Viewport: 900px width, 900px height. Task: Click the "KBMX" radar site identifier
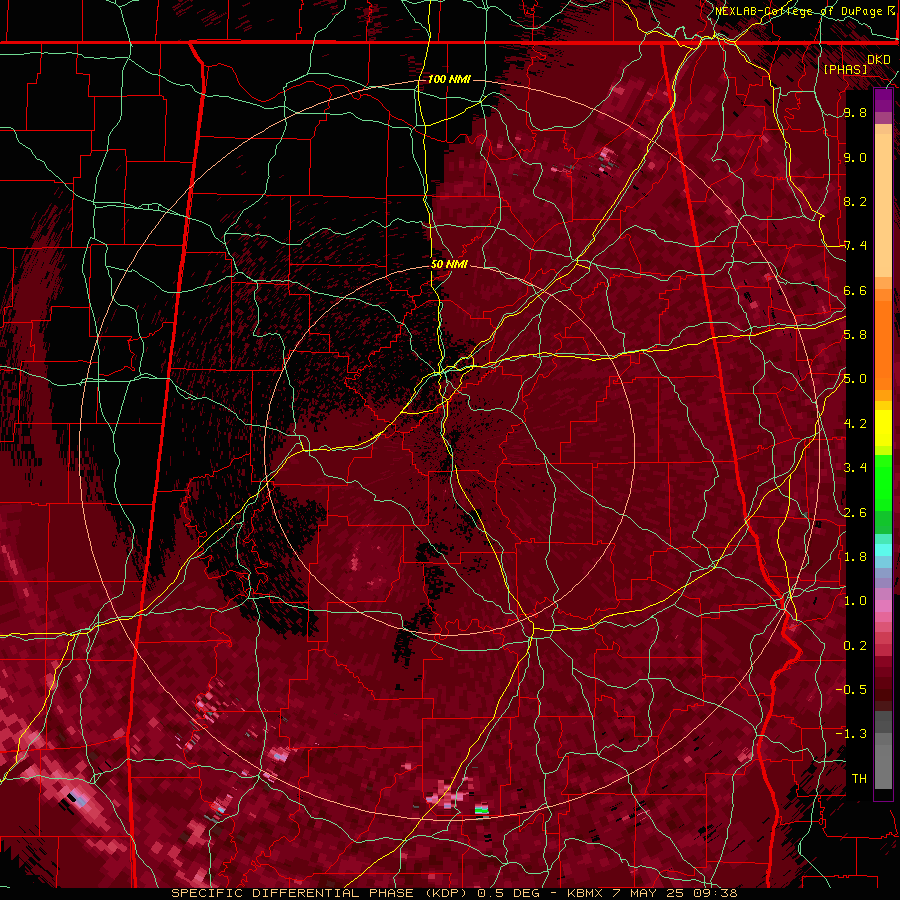click(586, 893)
